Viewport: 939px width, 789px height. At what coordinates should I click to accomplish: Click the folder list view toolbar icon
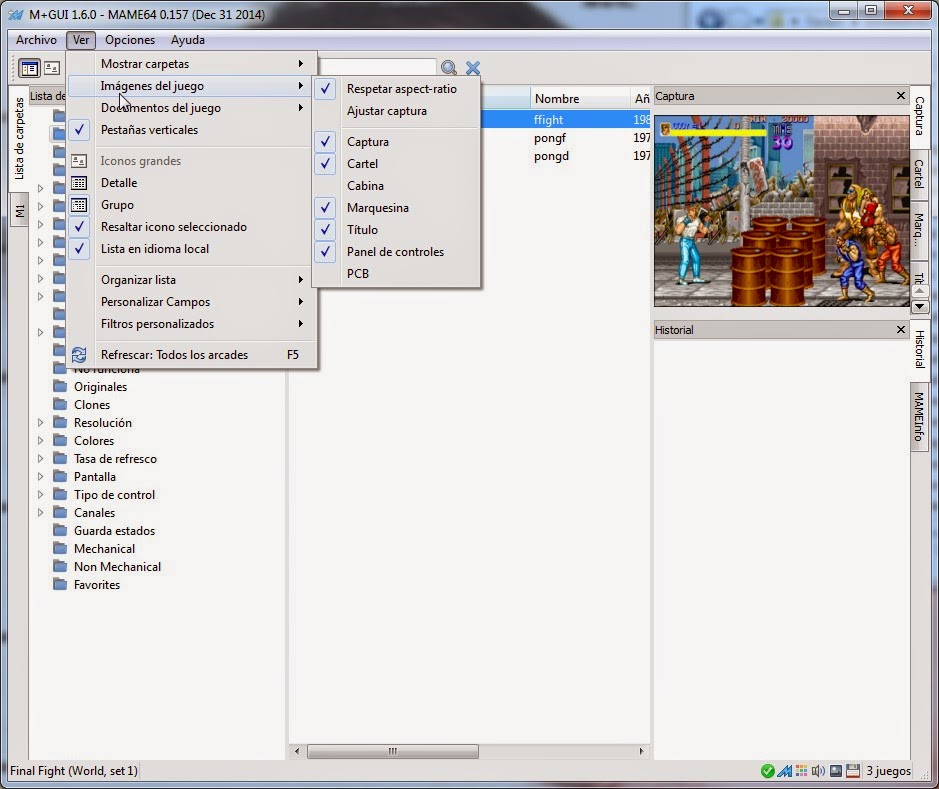[x=29, y=68]
